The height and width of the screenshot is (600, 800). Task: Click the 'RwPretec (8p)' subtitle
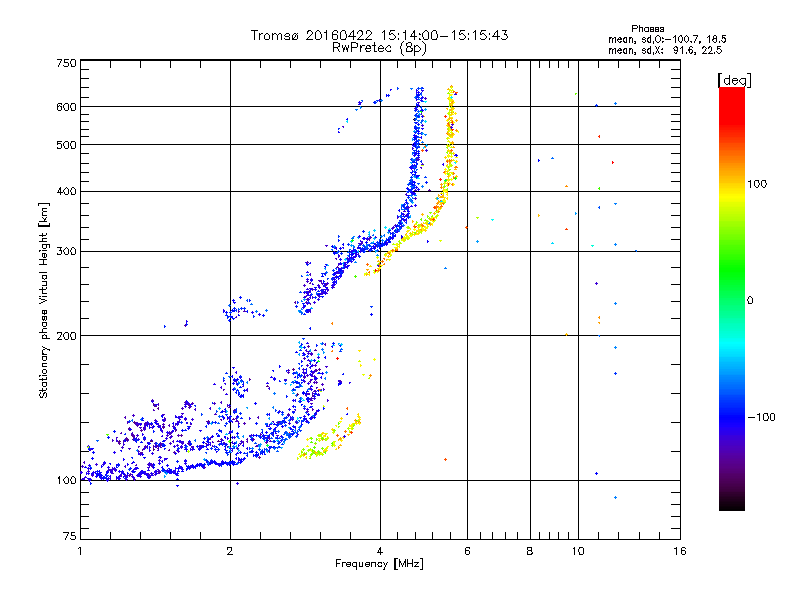tap(379, 48)
